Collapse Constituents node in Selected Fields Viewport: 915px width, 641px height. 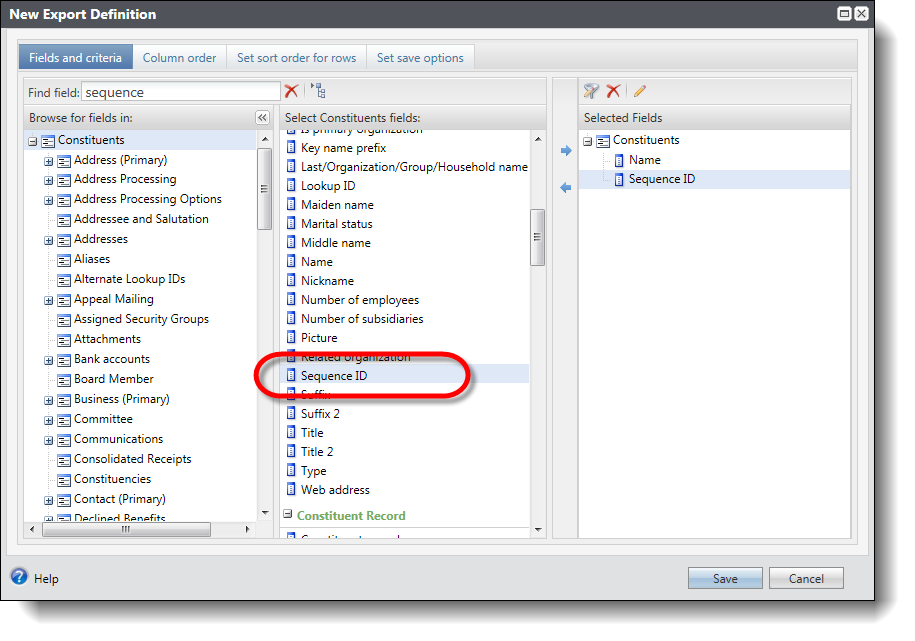point(588,141)
